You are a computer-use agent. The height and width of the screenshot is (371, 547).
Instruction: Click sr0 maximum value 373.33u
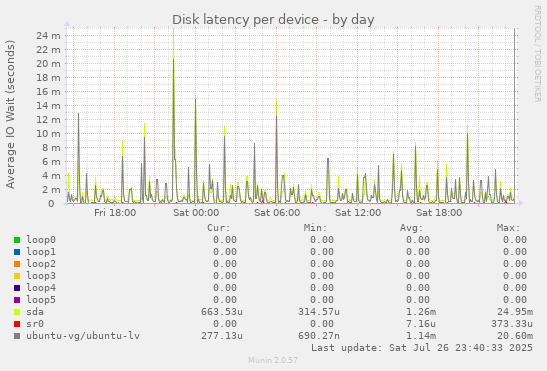[512, 324]
